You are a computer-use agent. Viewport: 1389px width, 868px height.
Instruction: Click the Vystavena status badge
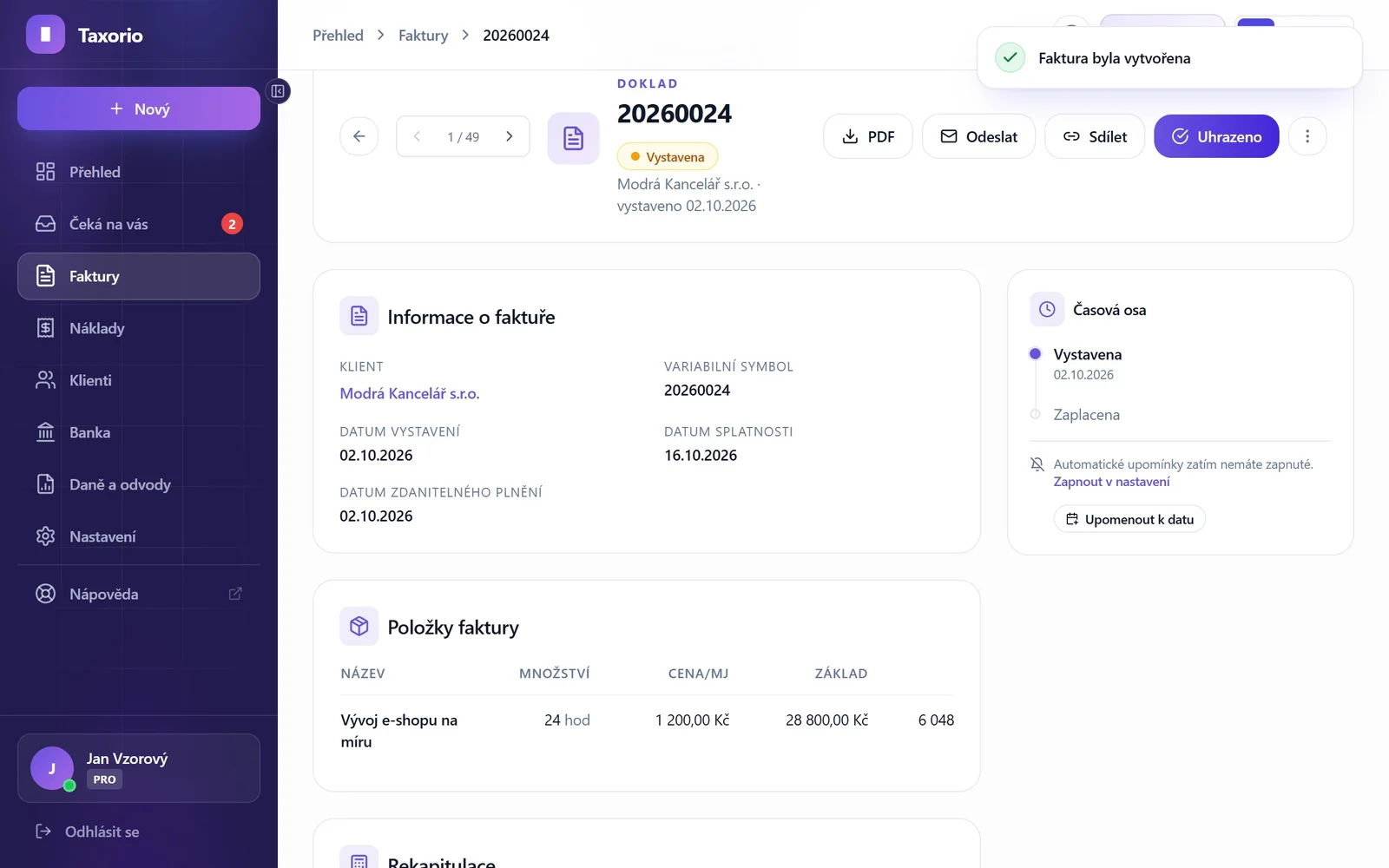[x=668, y=157]
